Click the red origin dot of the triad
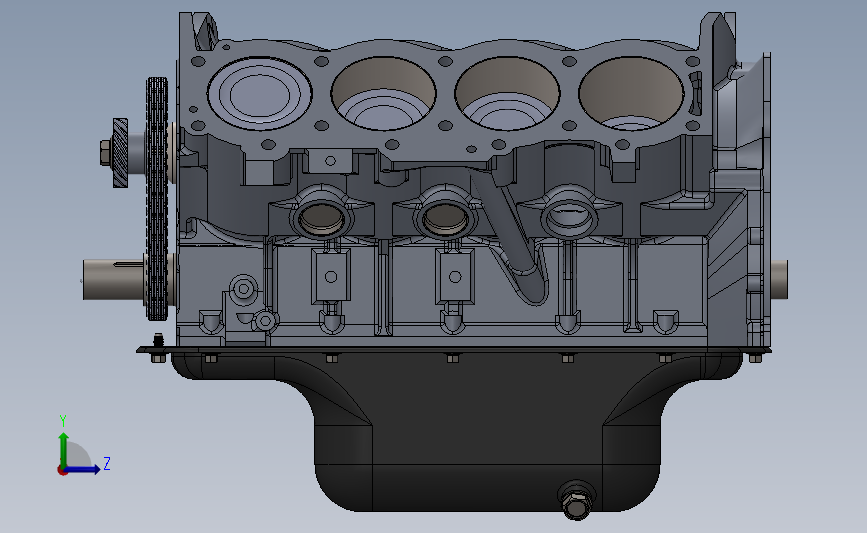The height and width of the screenshot is (533, 867). point(62,471)
